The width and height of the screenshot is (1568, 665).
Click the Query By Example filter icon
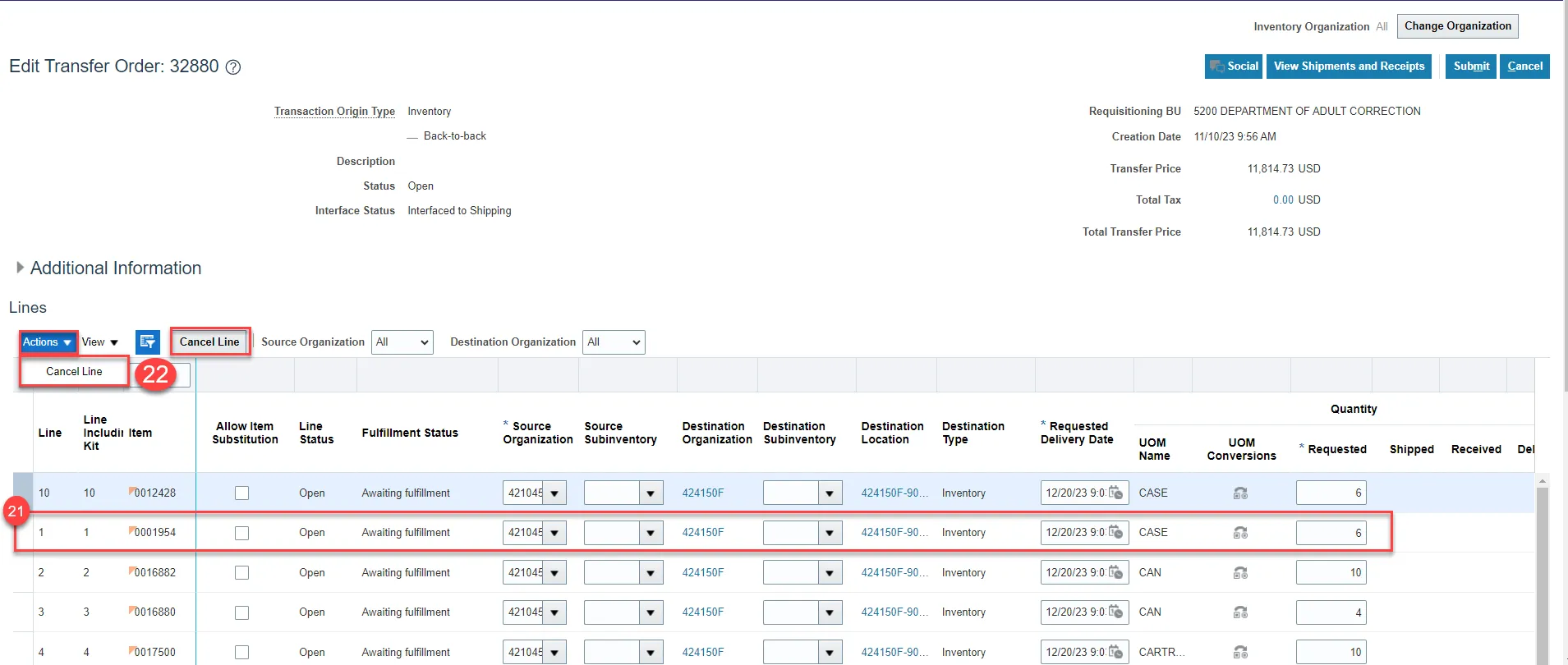pos(148,342)
